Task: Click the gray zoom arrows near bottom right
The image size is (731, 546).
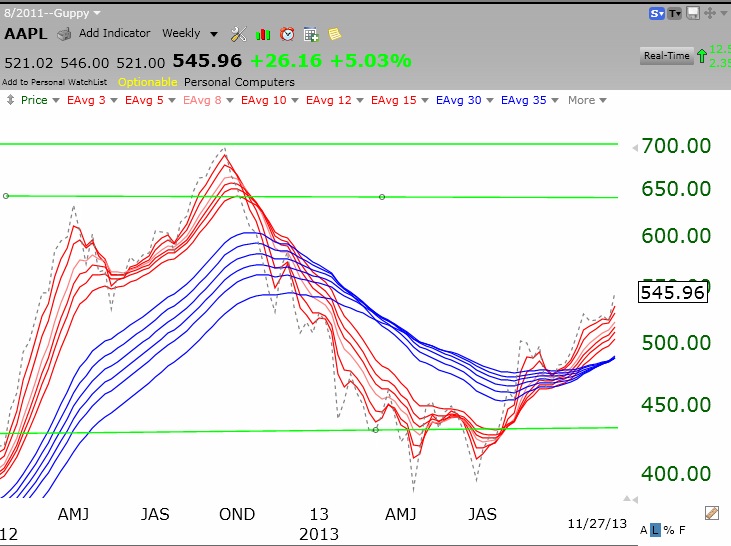Action: [630, 499]
